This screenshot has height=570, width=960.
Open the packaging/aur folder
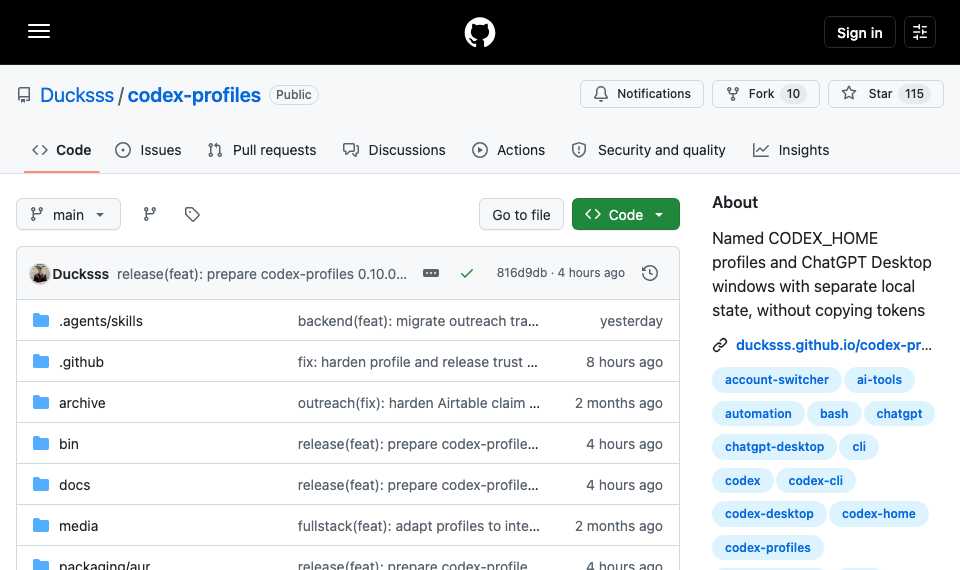[105, 564]
